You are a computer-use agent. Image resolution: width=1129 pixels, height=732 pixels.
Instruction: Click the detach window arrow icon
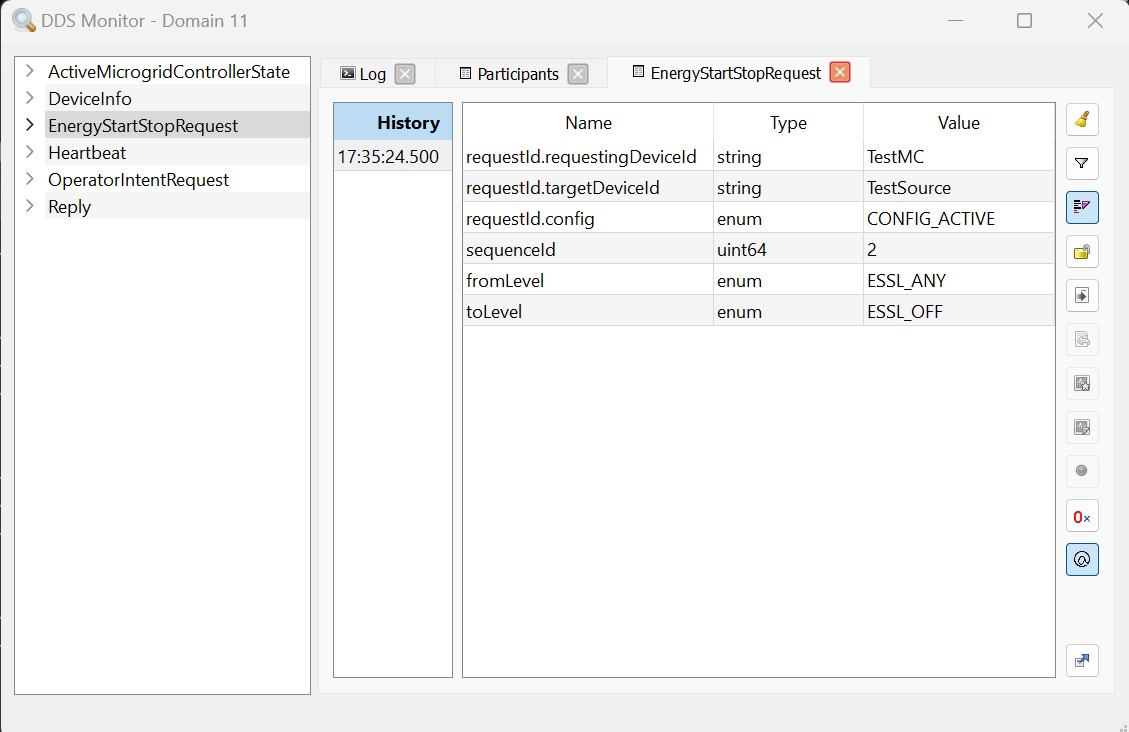coord(1082,660)
